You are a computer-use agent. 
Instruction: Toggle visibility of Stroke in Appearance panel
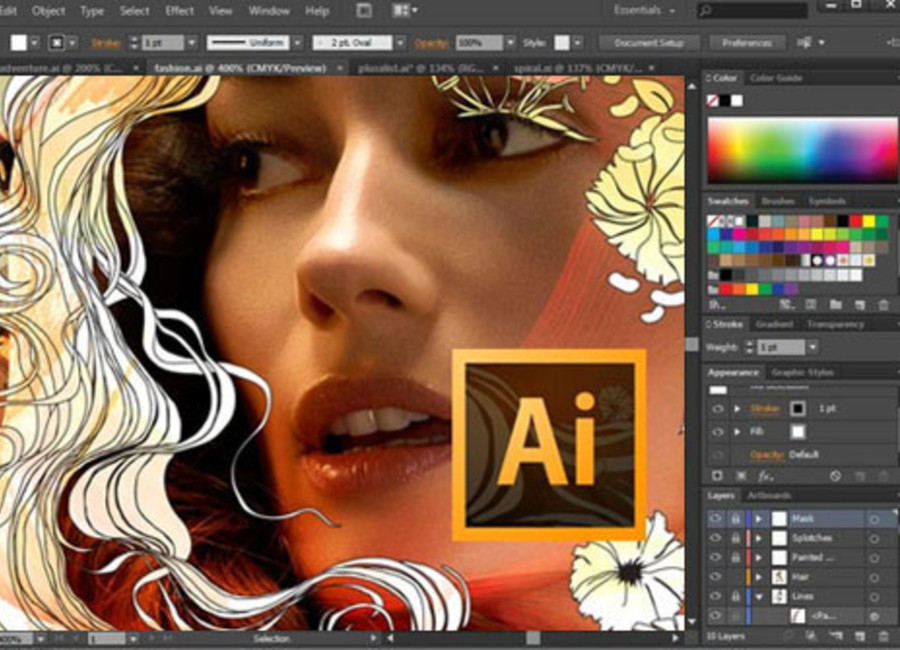tap(717, 409)
